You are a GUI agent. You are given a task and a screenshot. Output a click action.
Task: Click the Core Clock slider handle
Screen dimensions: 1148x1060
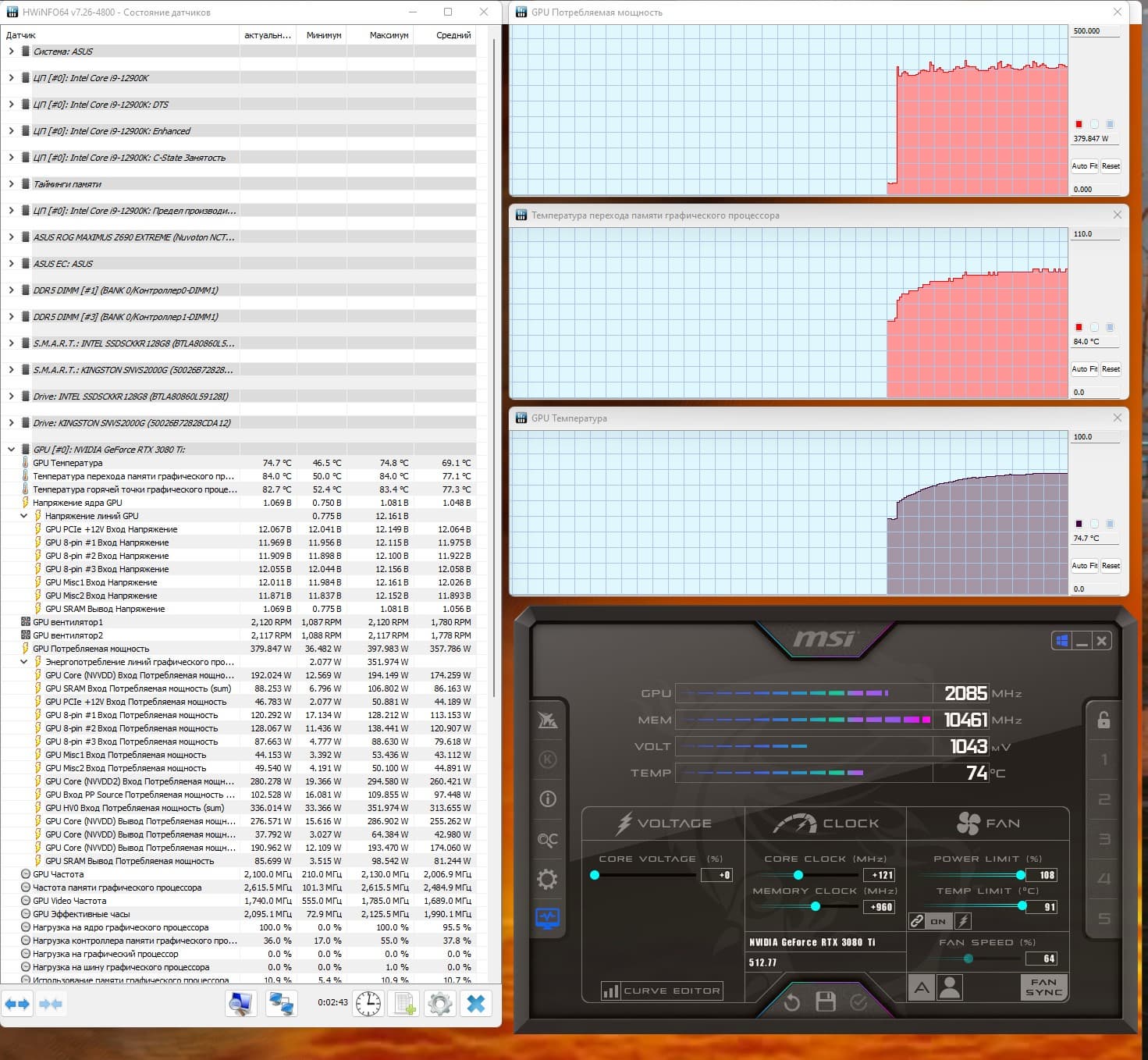(x=798, y=875)
